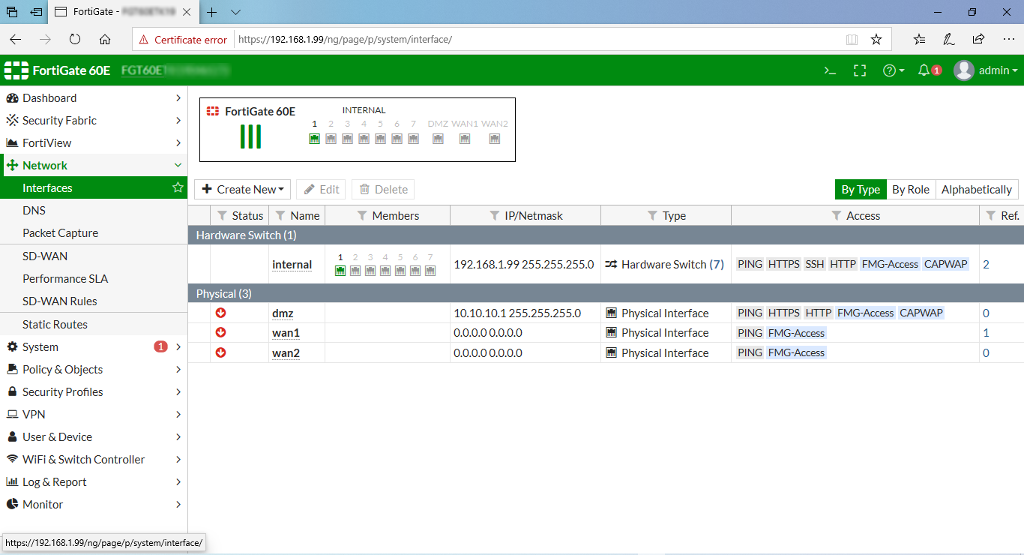This screenshot has width=1024, height=555.
Task: Toggle favorite star for Interfaces
Action: point(178,187)
